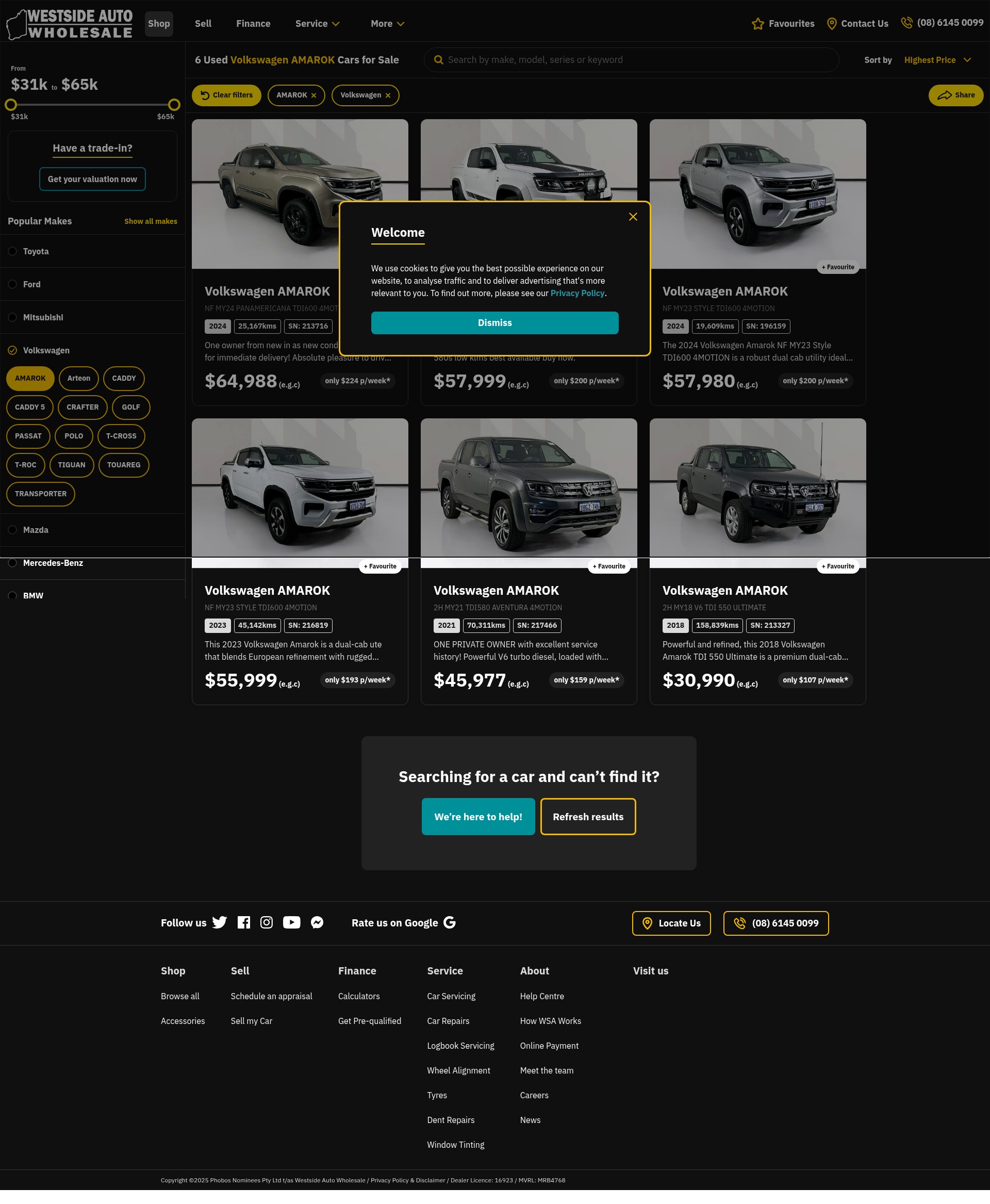Click the Share button
The image size is (990, 1204).
click(956, 95)
